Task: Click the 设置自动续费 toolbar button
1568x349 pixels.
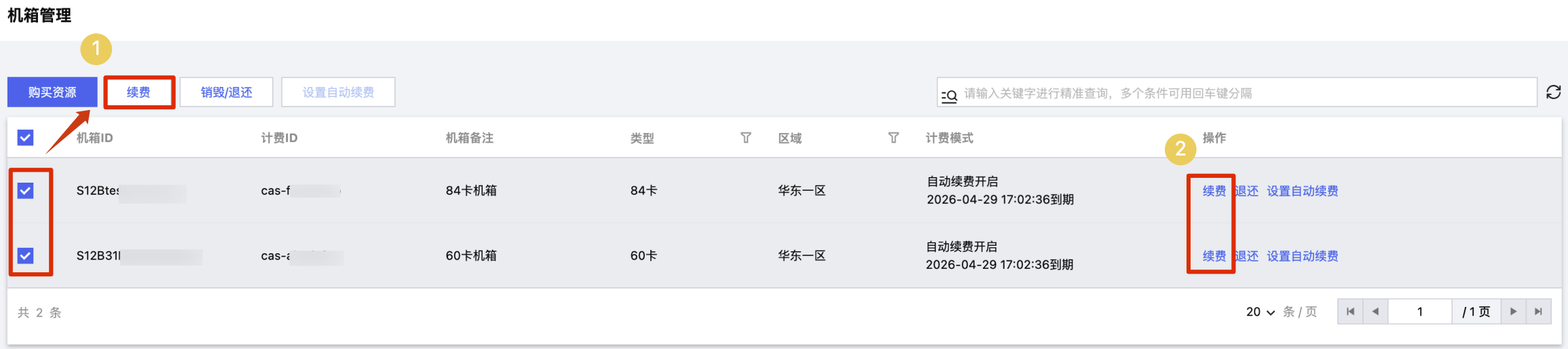Action: [338, 92]
